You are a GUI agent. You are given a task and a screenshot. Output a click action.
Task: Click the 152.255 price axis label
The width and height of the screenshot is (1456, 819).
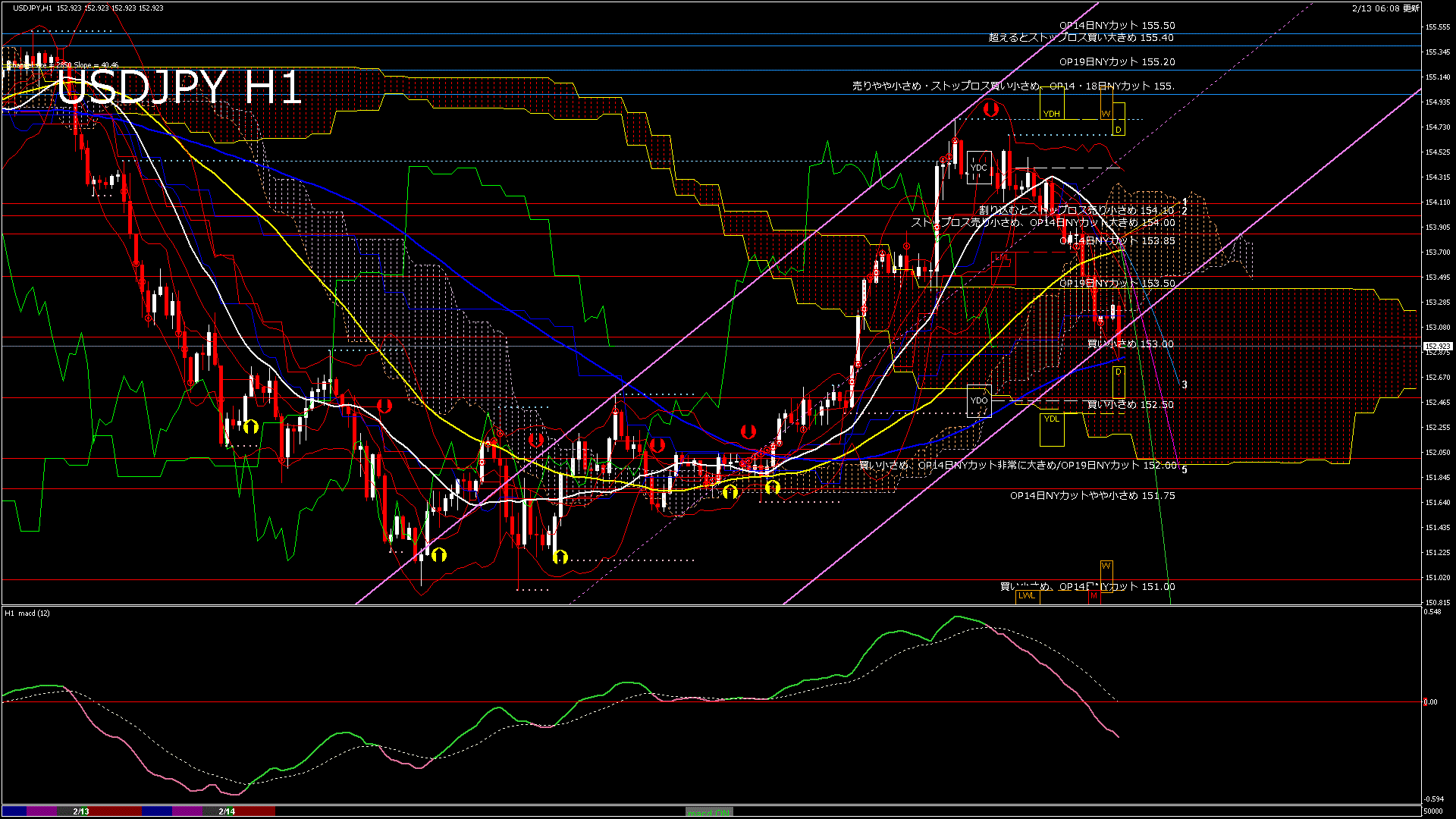1438,428
